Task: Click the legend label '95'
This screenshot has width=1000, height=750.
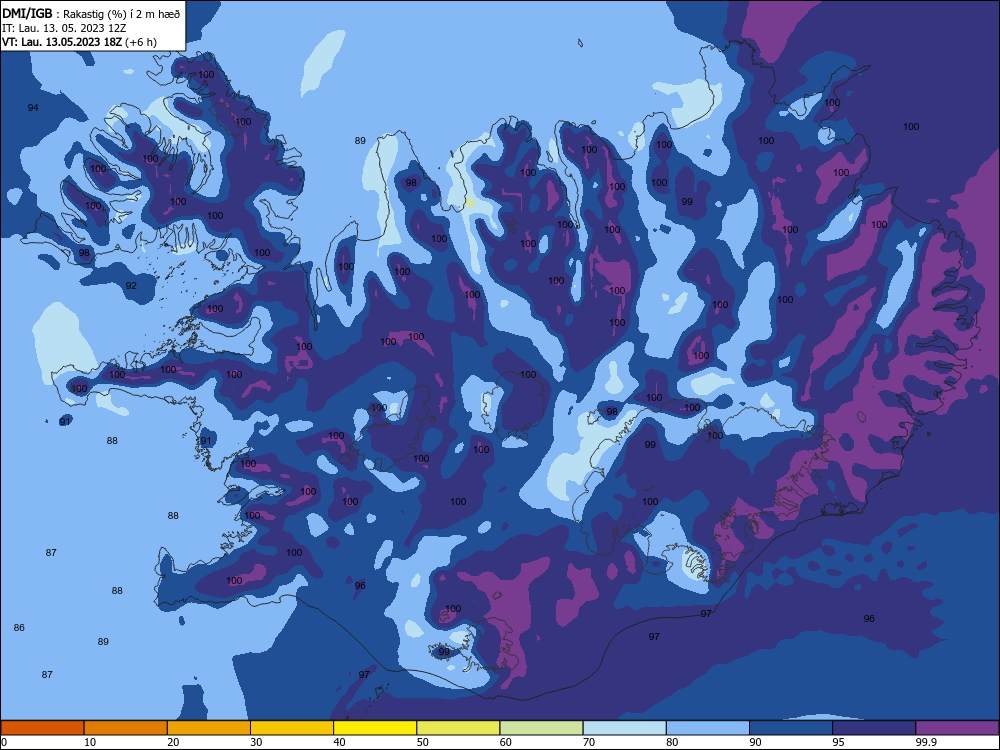Action: (839, 742)
